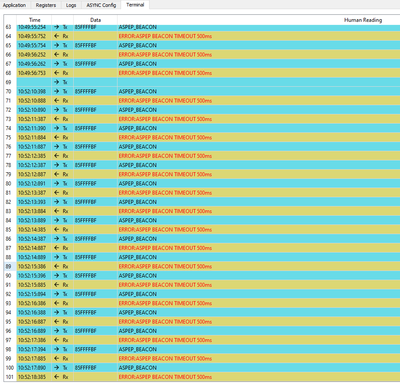This screenshot has height=384, width=400.
Task: Open the Logs tab
Action: [x=71, y=5]
